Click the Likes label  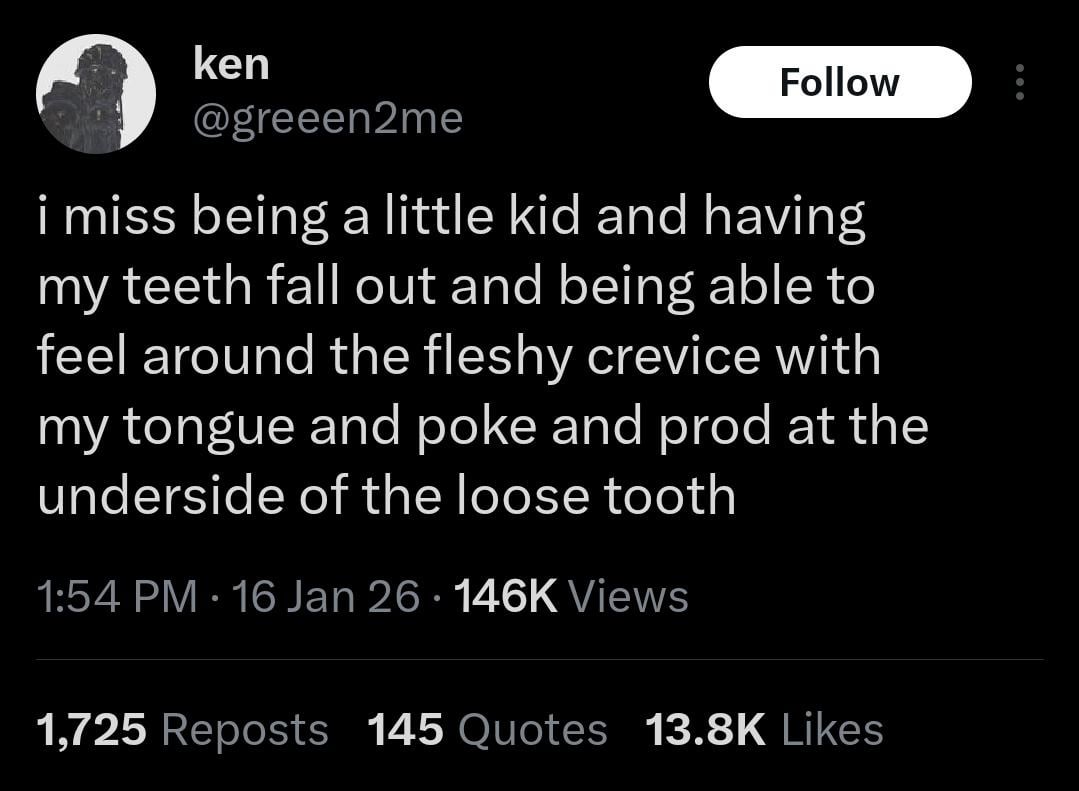pyautogui.click(x=832, y=729)
